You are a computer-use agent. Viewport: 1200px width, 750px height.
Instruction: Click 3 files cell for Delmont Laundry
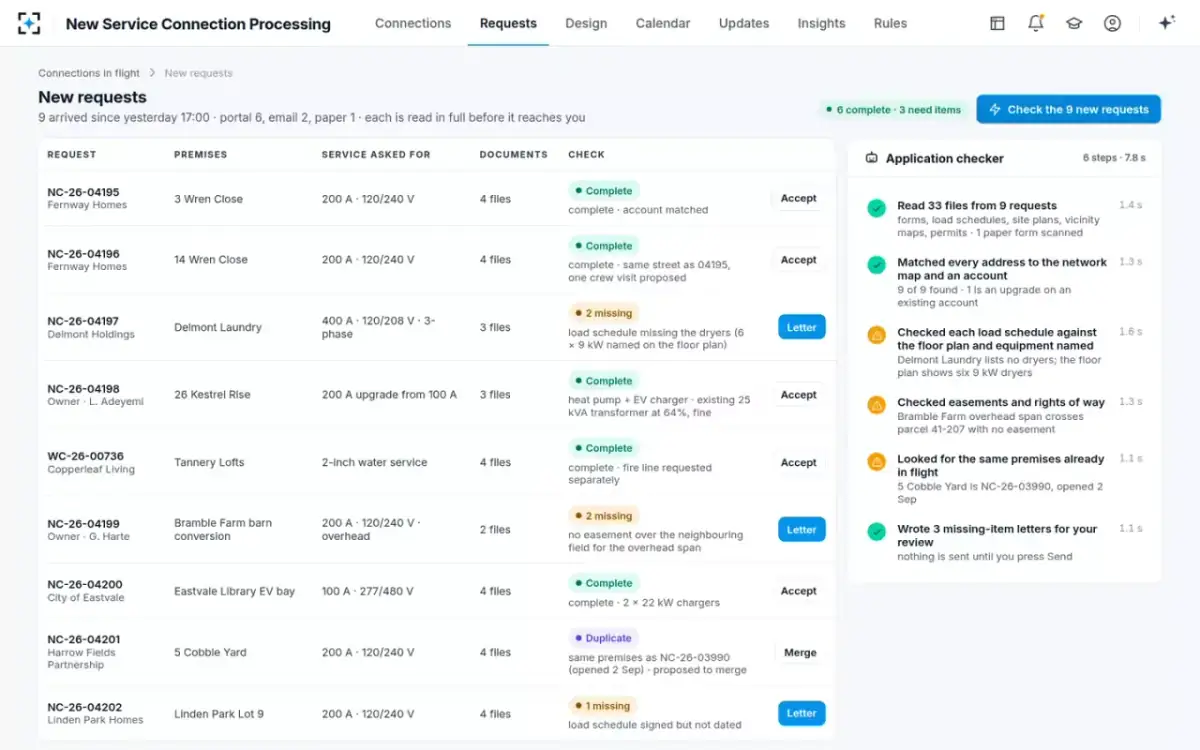point(495,327)
